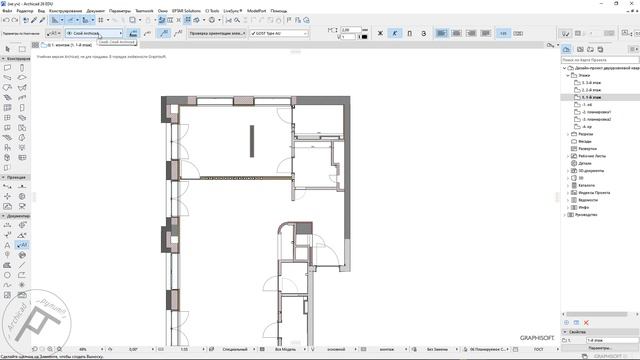The height and width of the screenshot is (360, 640).
Task: Set third (right) text alignment option
Action: click(471, 33)
